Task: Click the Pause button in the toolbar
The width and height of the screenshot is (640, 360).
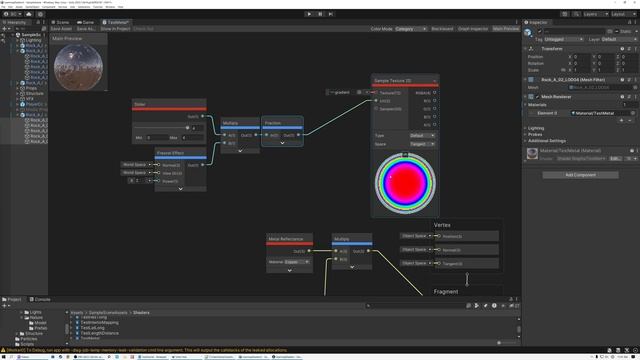Action: click(320, 14)
